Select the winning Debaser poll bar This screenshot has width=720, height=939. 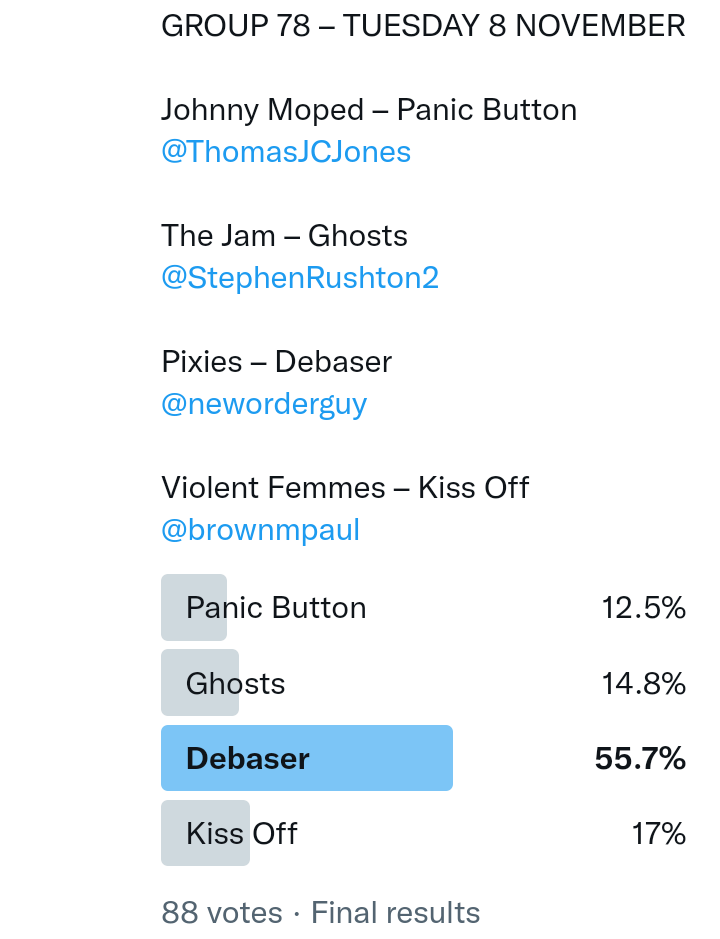click(307, 758)
